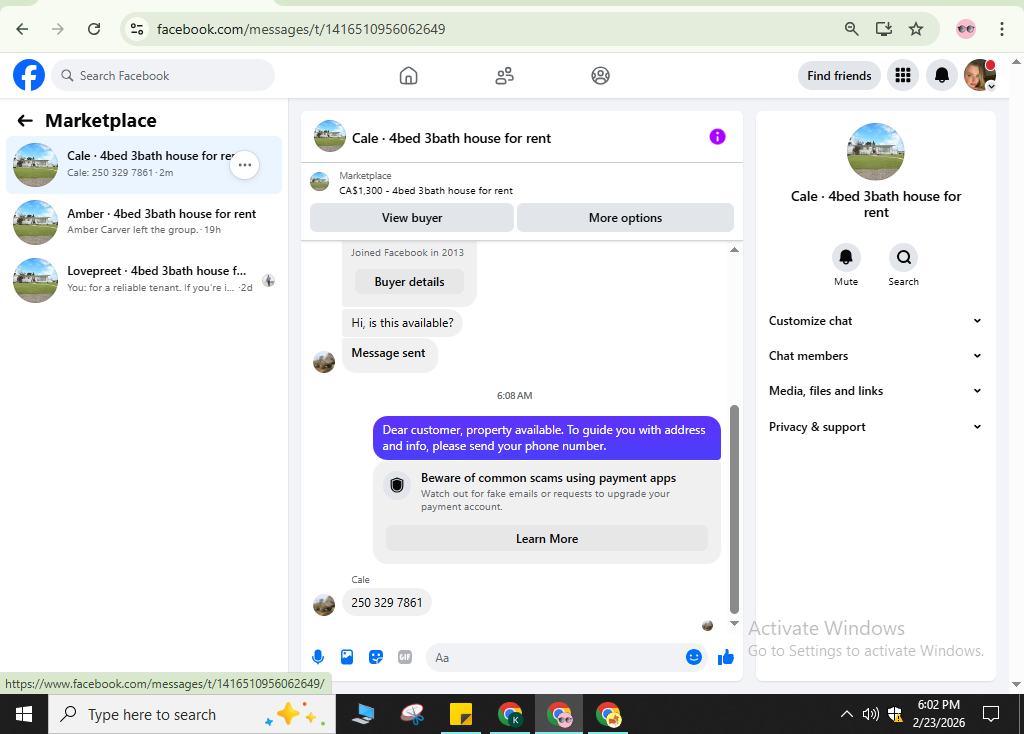Viewport: 1024px width, 734px height.
Task: Open Buyer details
Action: tap(409, 281)
